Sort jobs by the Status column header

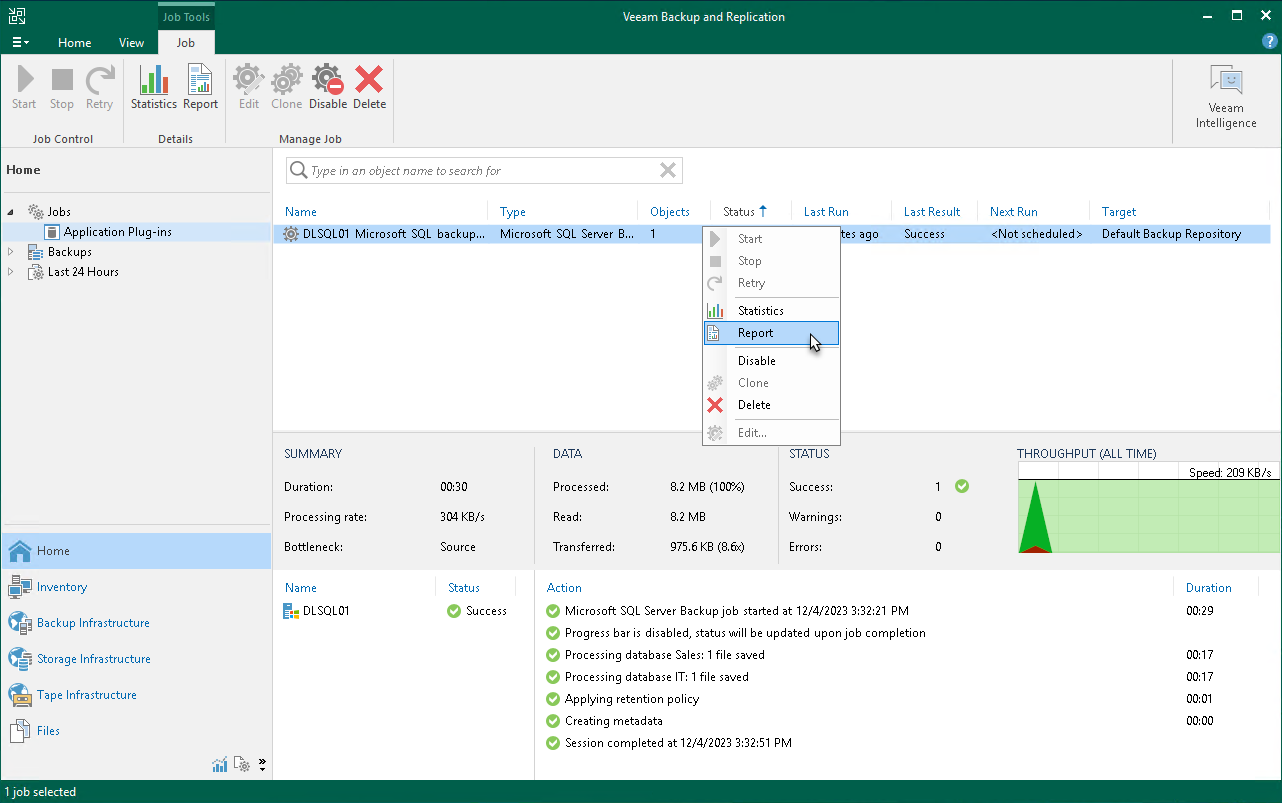[x=746, y=212]
